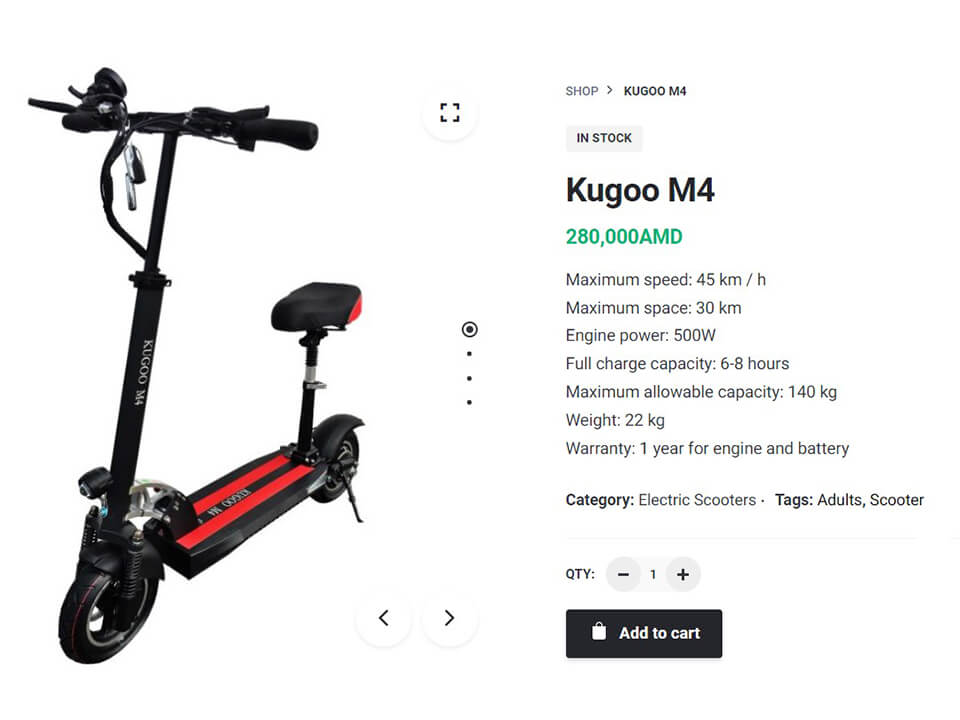This screenshot has height=720, width=960.
Task: Click breadcrumb chevron separator
Action: pyautogui.click(x=610, y=91)
